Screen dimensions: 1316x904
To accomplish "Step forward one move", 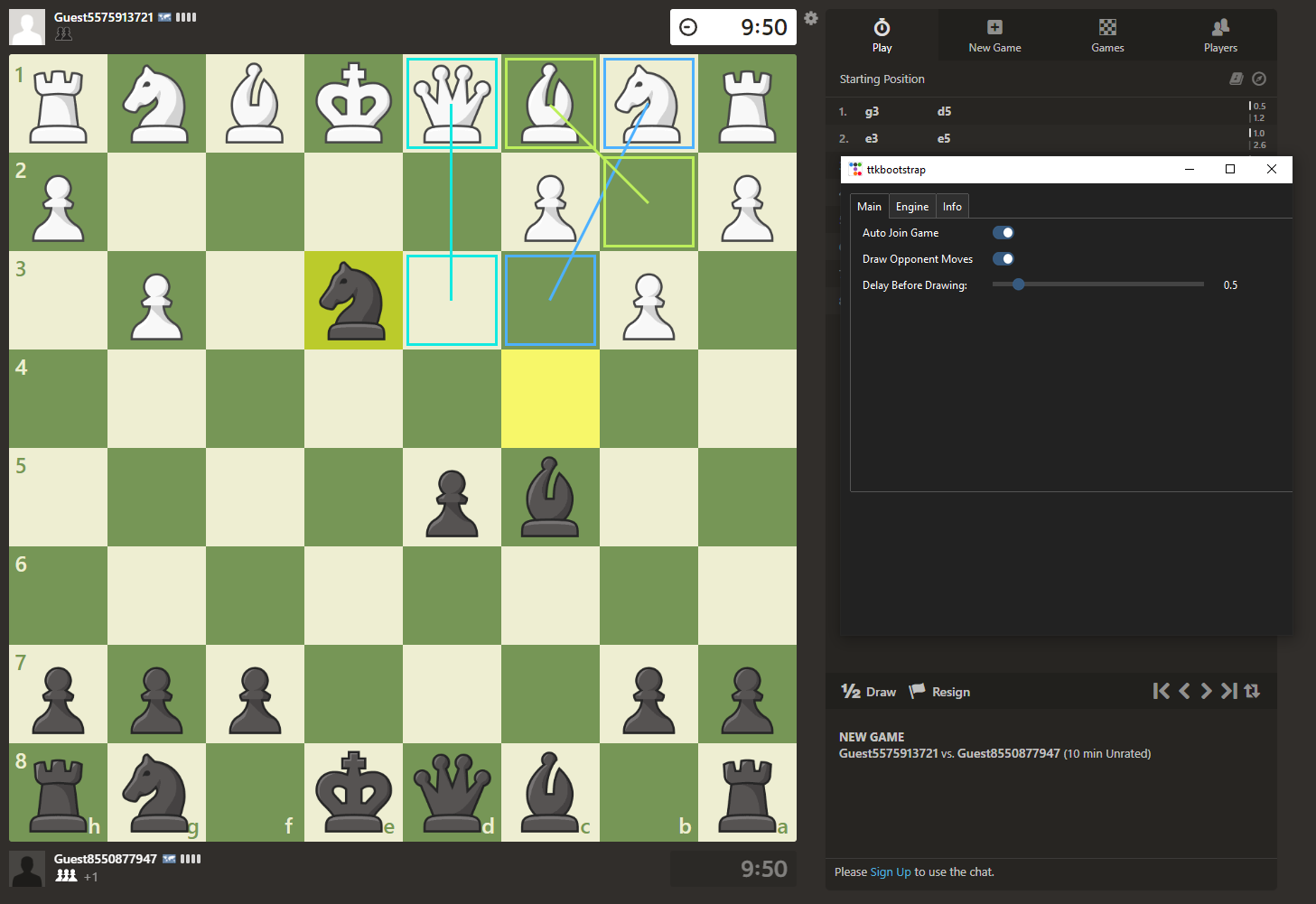I will coord(1206,691).
